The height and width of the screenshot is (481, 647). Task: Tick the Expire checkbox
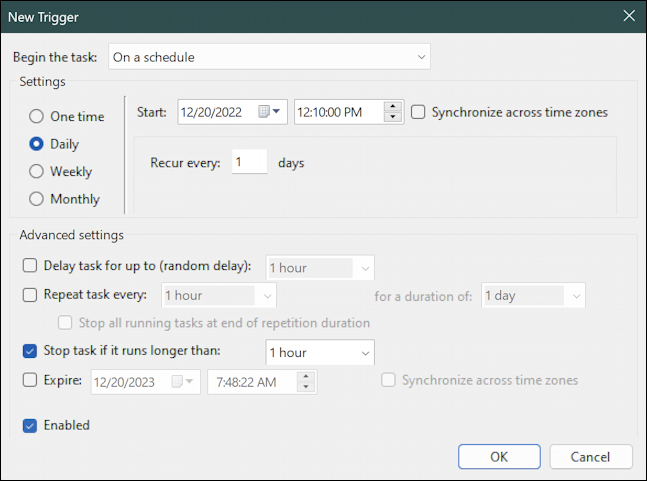point(30,380)
